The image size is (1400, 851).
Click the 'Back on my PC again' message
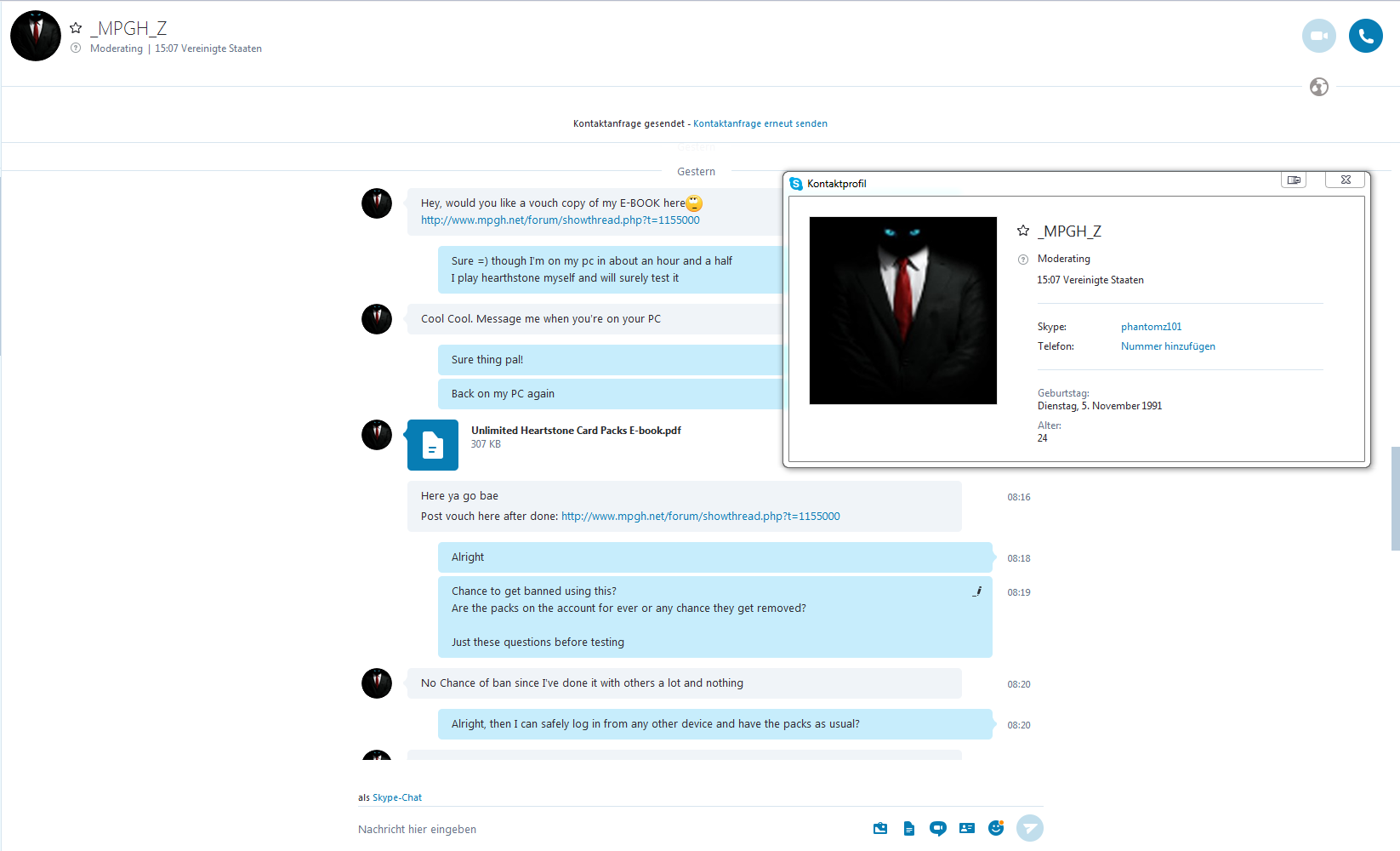pos(610,394)
